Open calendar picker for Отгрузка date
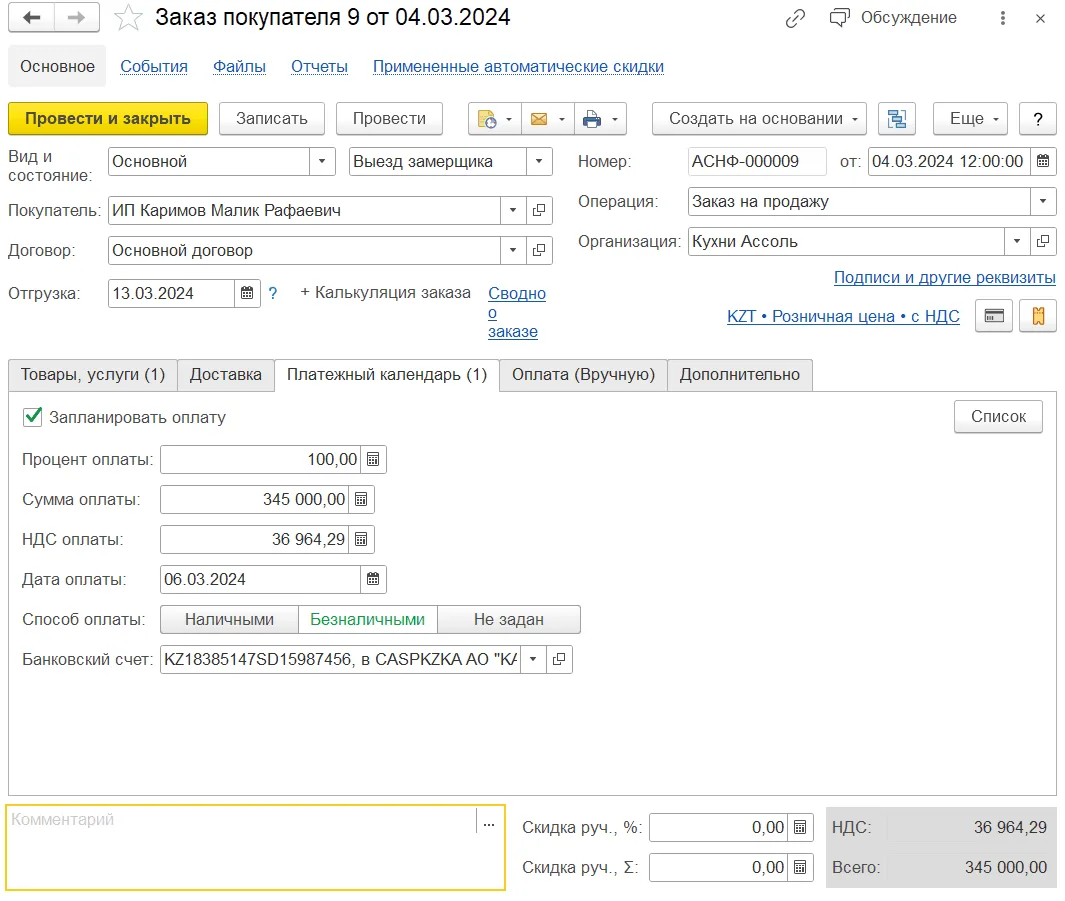 pos(247,293)
